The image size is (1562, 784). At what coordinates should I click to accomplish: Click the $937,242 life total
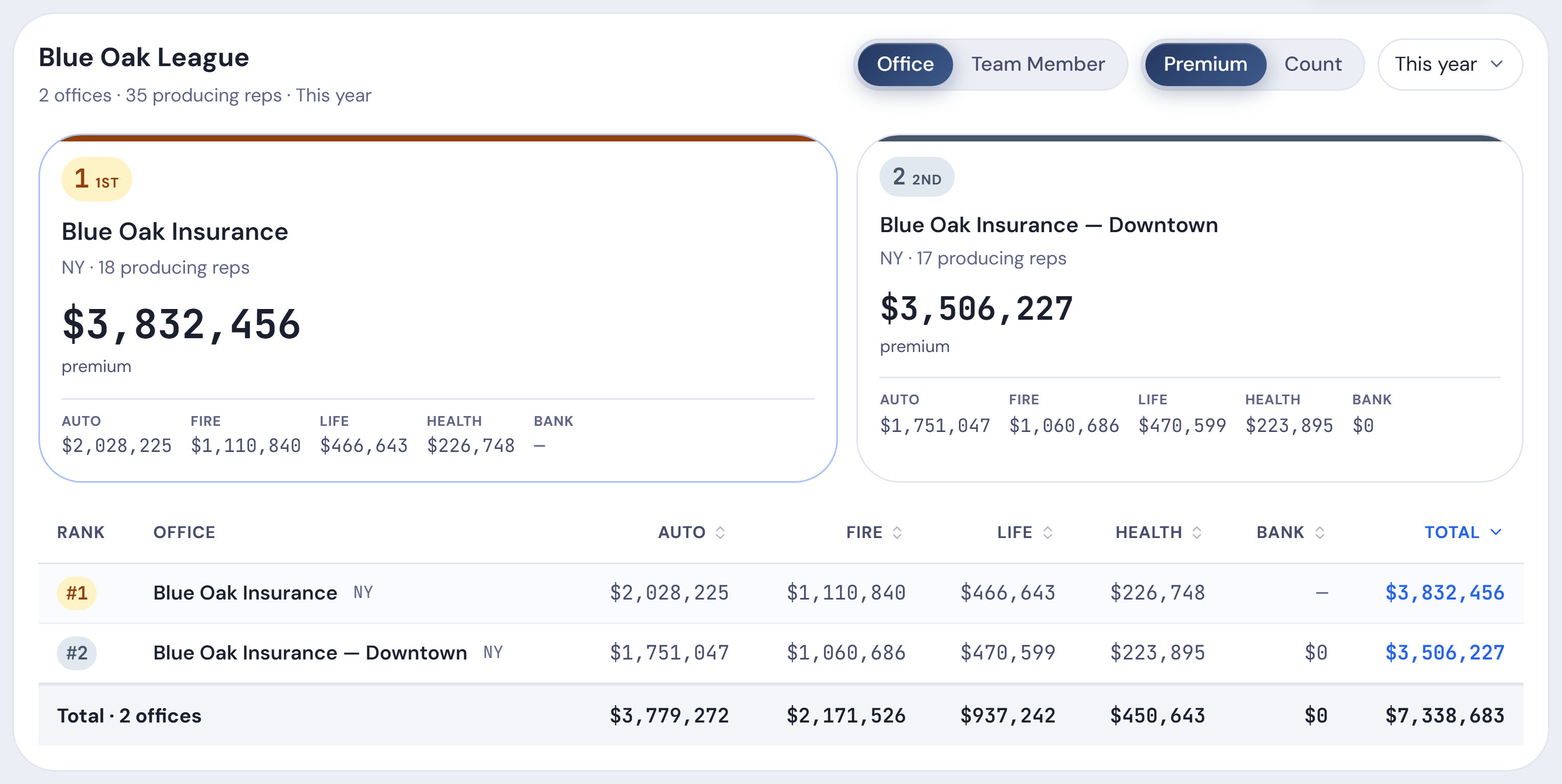tap(1008, 715)
